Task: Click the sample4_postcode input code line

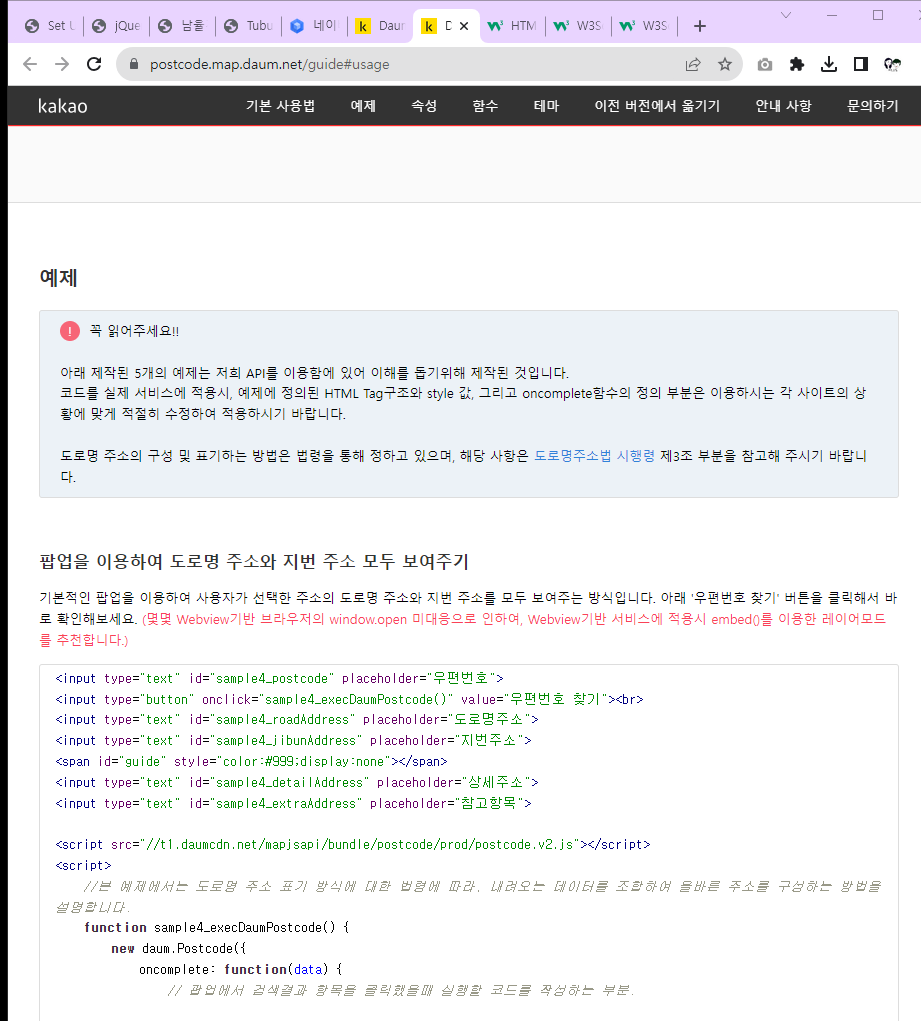Action: click(279, 678)
